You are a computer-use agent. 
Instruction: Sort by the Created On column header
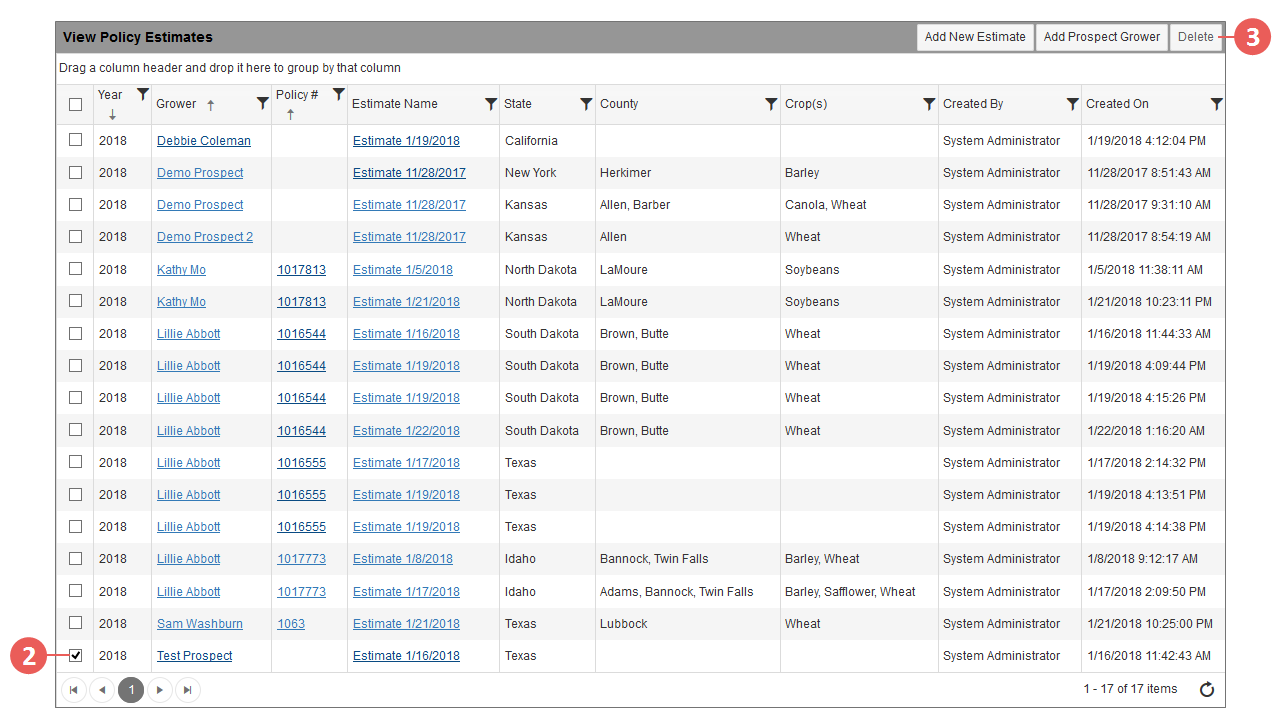(x=1117, y=104)
